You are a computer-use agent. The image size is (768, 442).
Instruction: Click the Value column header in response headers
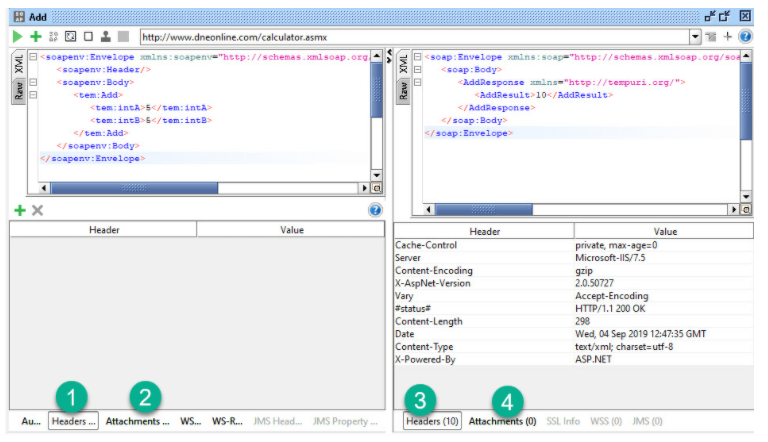pyautogui.click(x=665, y=231)
